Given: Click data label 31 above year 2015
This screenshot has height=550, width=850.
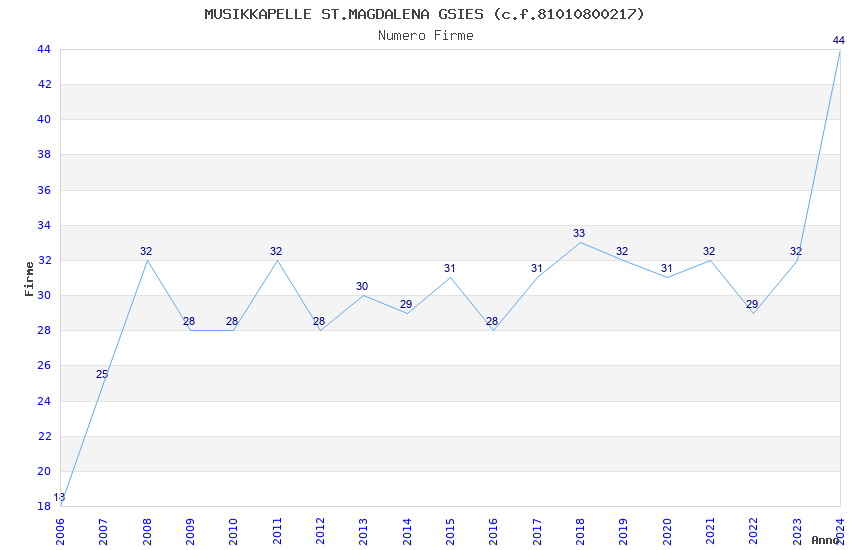Looking at the screenshot, I should click(x=449, y=268).
